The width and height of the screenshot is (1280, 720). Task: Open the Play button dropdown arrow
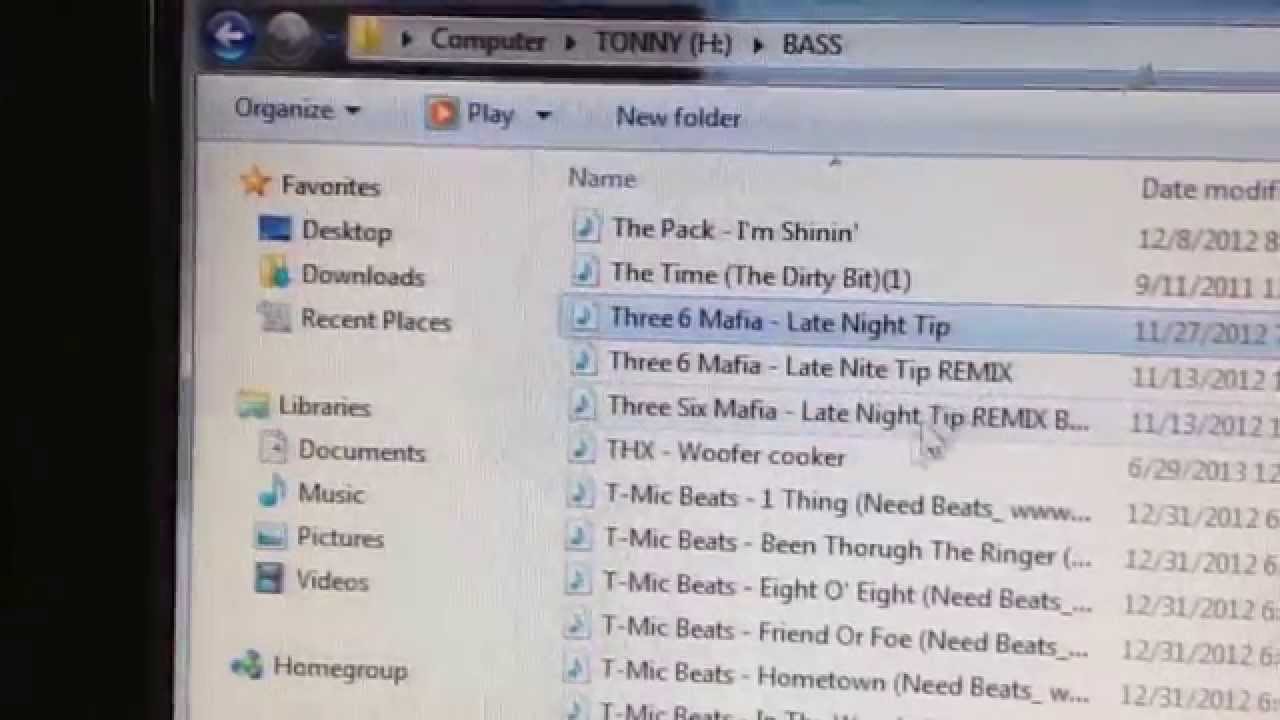(x=543, y=116)
